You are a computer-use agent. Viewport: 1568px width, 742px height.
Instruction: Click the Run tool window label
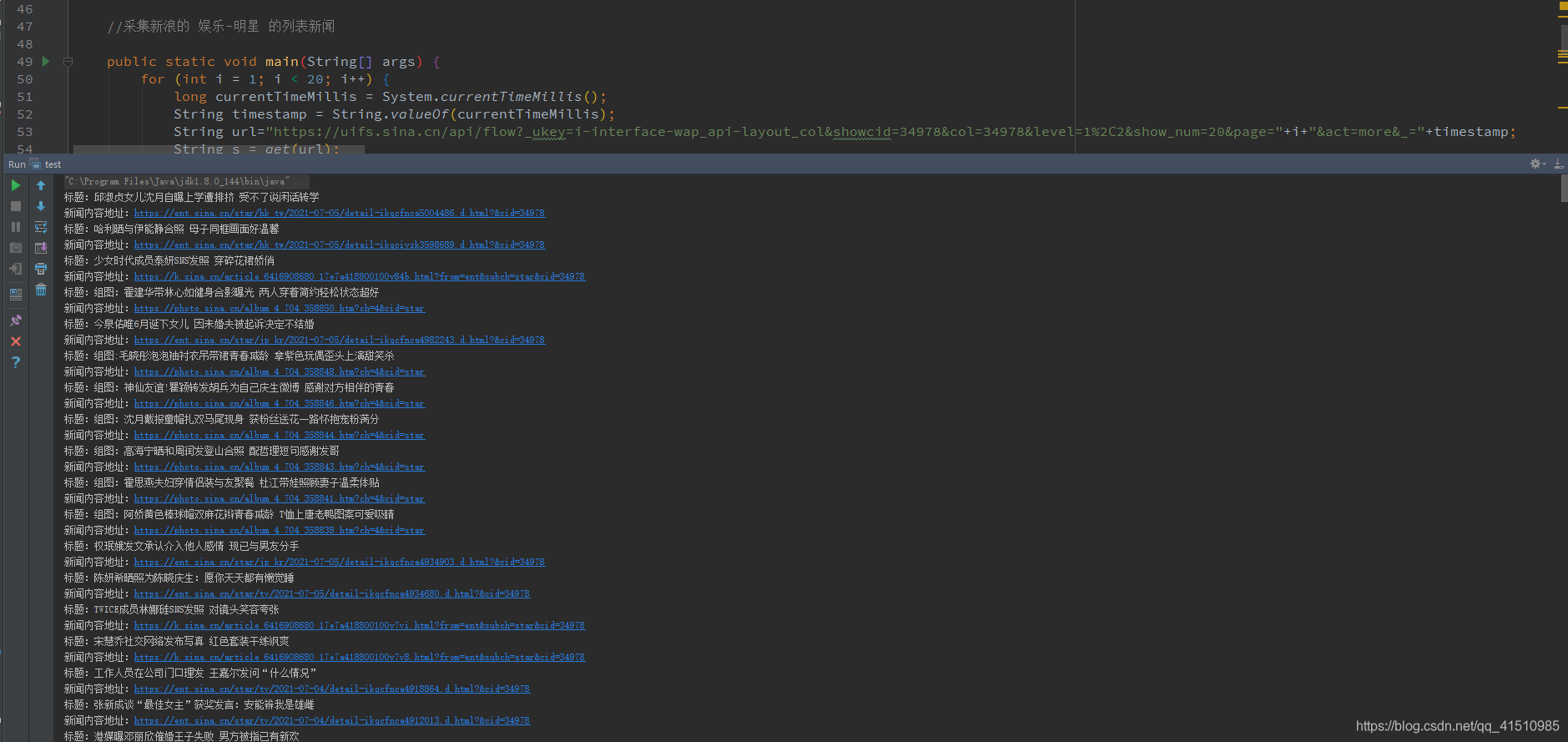17,164
